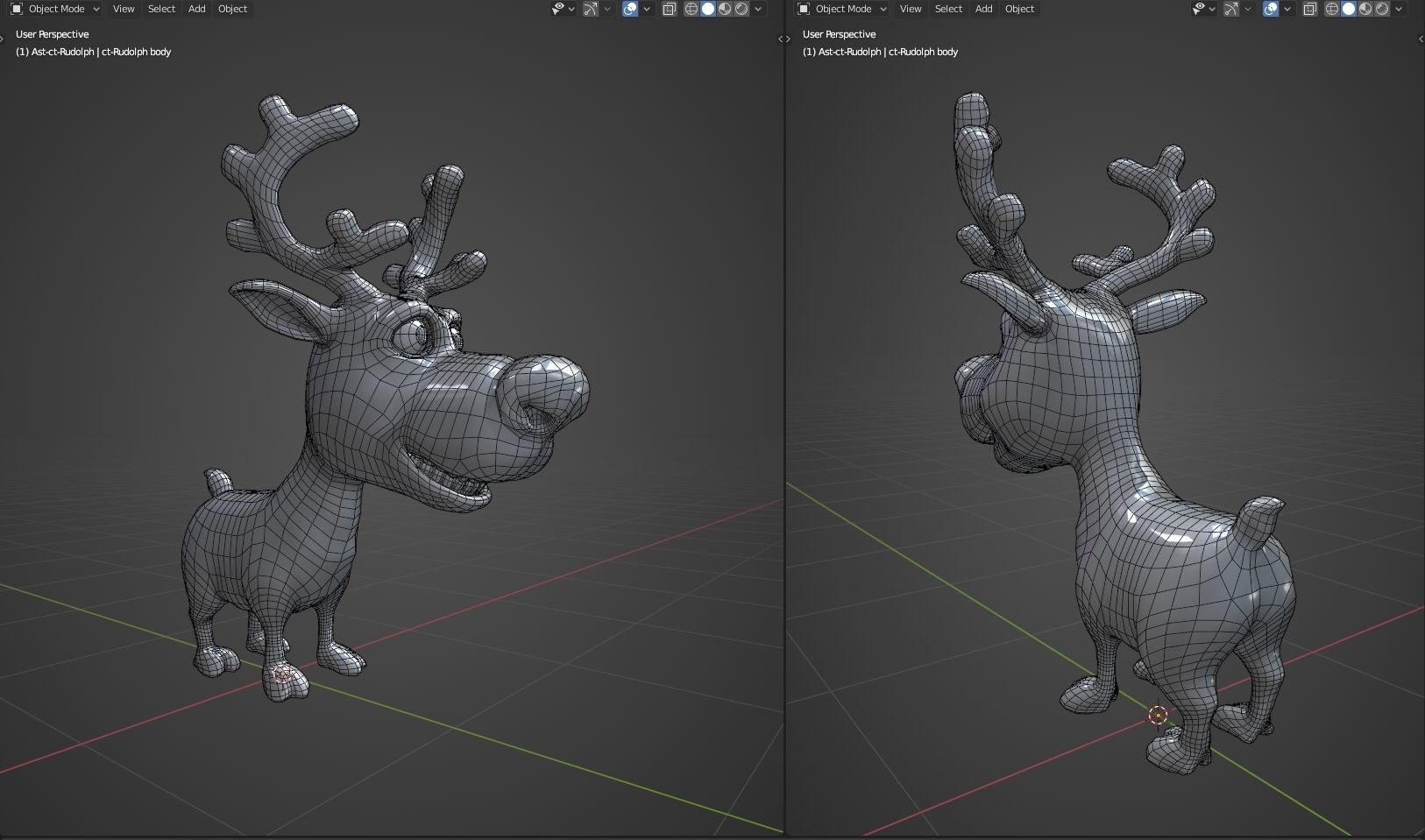Expand shading options dropdown in left viewport
This screenshot has height=840, width=1425.
click(758, 9)
